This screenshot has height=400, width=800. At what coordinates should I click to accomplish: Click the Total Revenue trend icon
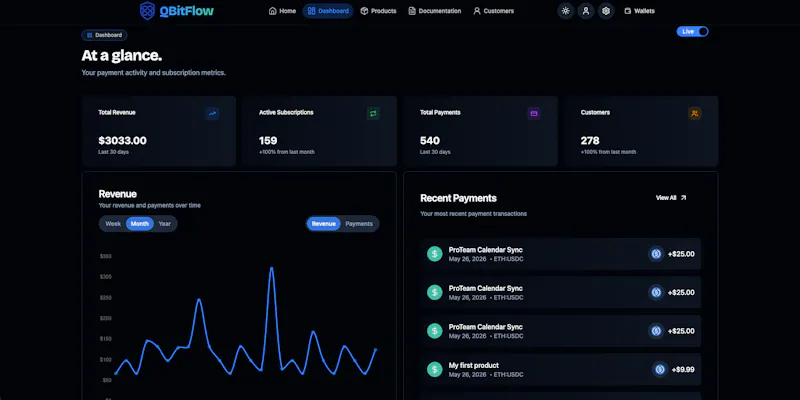click(x=212, y=113)
